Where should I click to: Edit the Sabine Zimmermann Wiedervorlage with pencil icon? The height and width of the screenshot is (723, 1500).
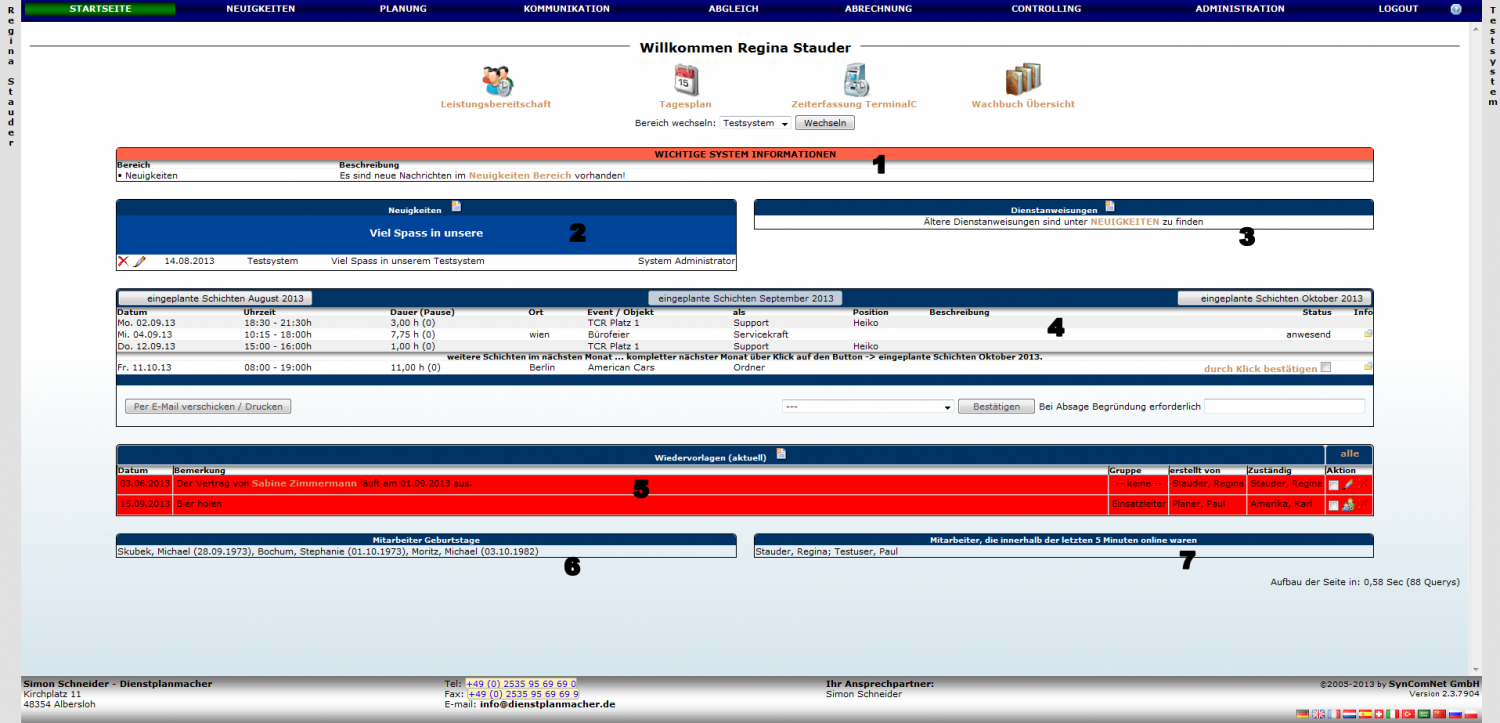tap(1348, 484)
